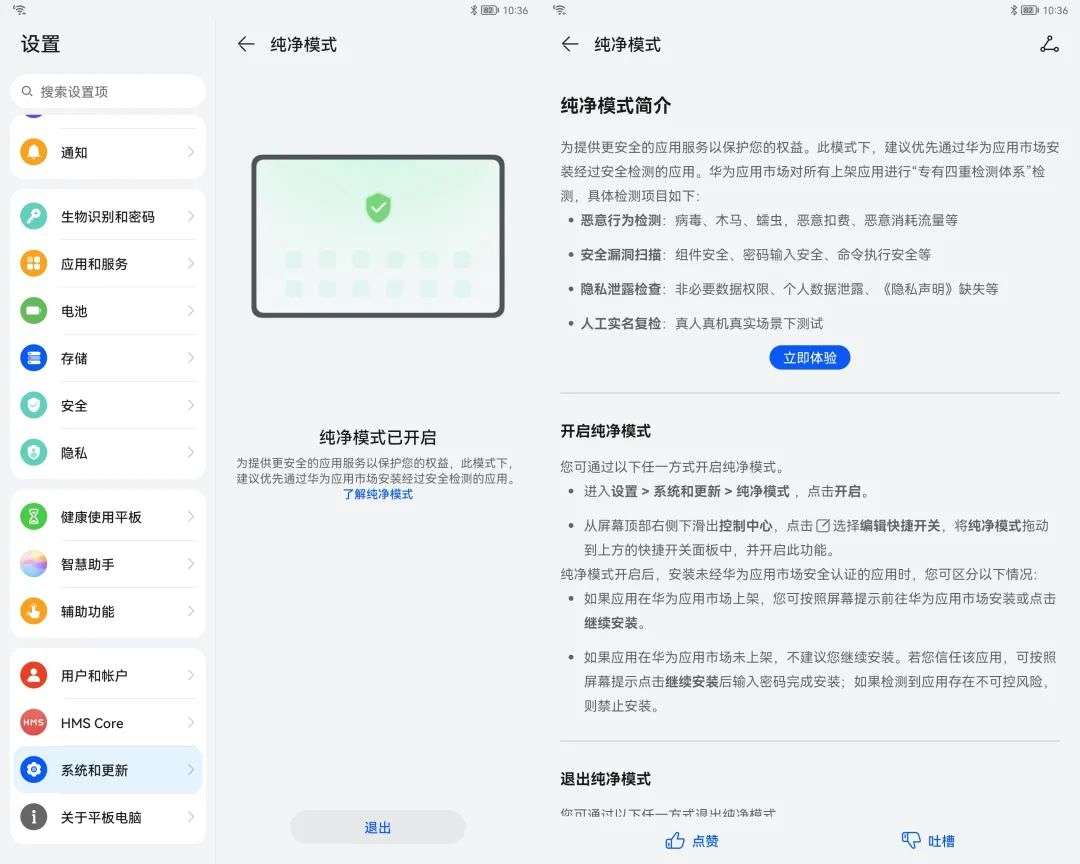Tap the 用户和帐户 person icon
Screen dimensions: 1080x864
click(x=34, y=675)
